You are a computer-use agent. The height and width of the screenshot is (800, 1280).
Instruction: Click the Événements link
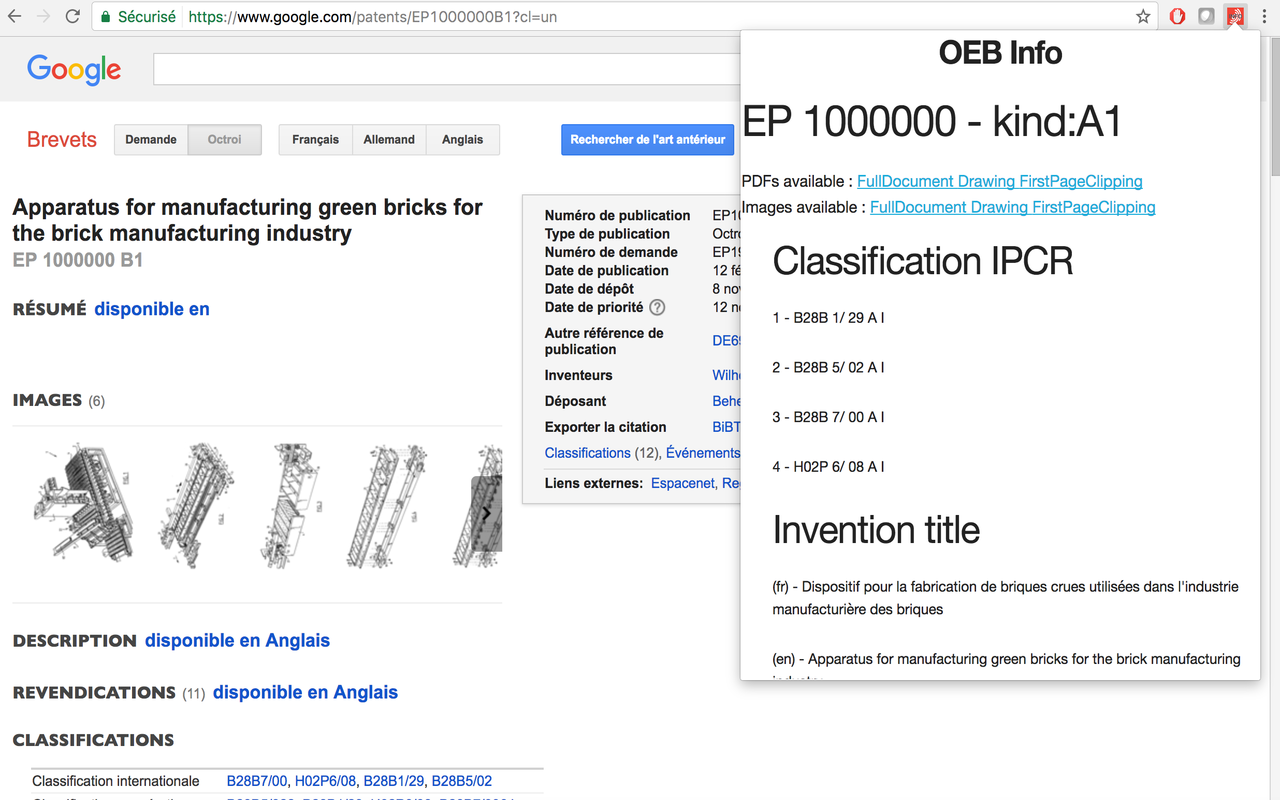[x=703, y=453]
